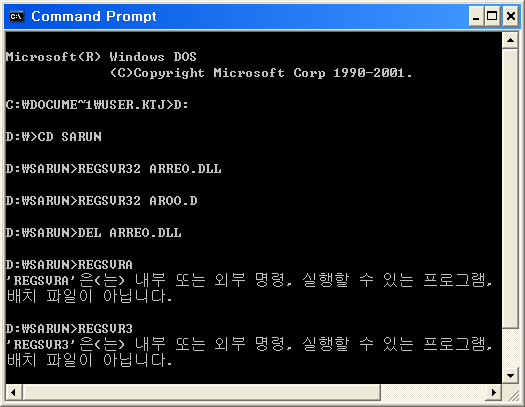Click the CD SARUN command line
525x407 pixels.
54,136
